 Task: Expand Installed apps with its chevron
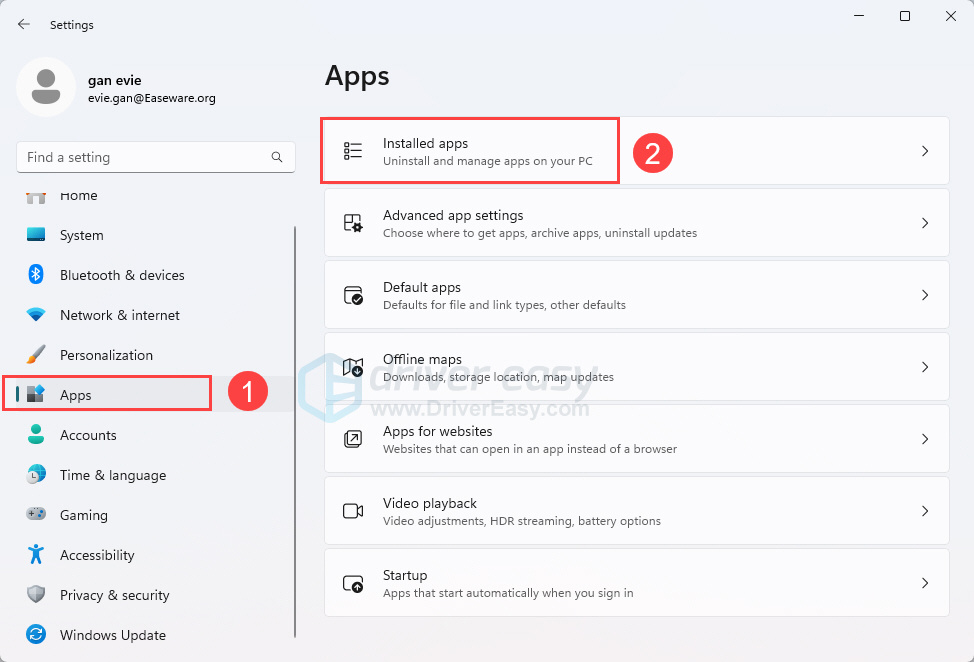pyautogui.click(x=924, y=151)
